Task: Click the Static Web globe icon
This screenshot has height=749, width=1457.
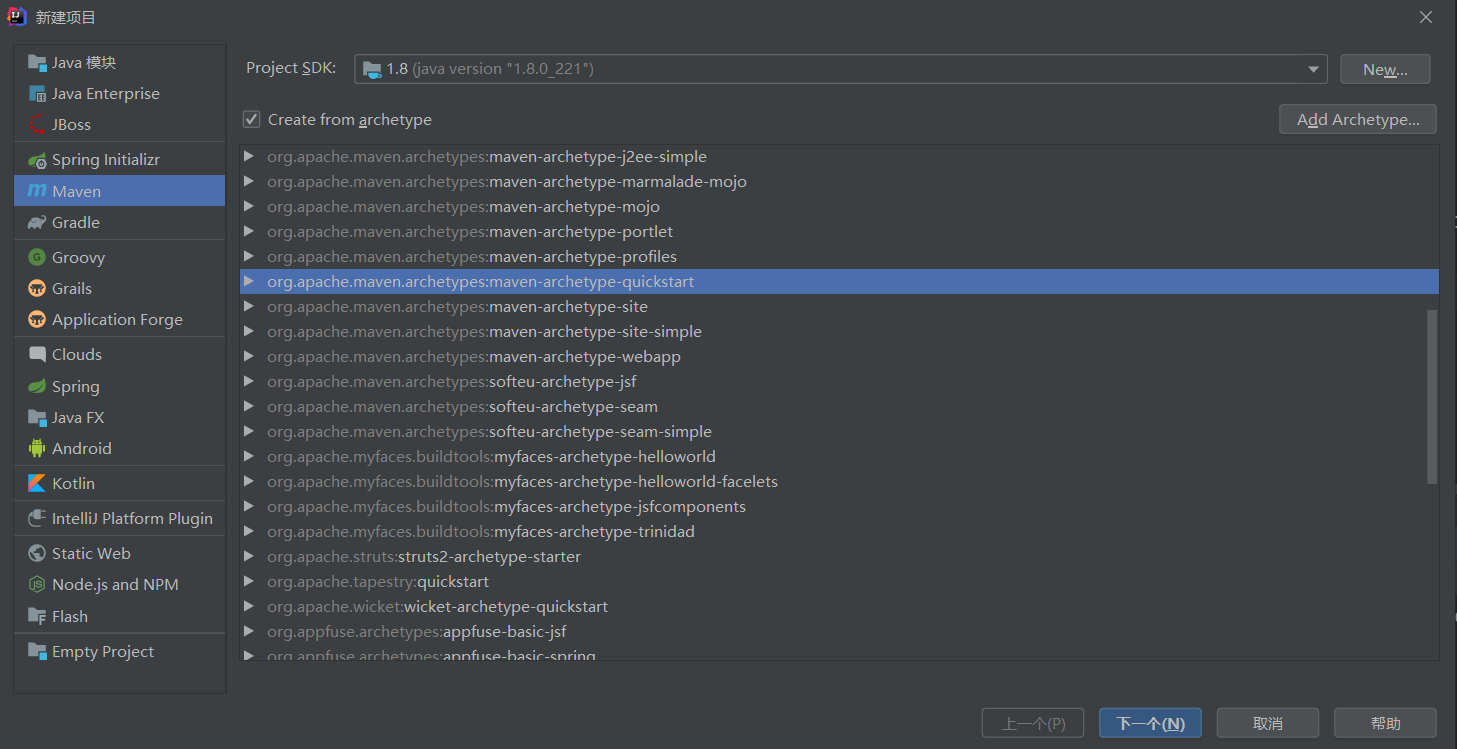Action: 37,553
